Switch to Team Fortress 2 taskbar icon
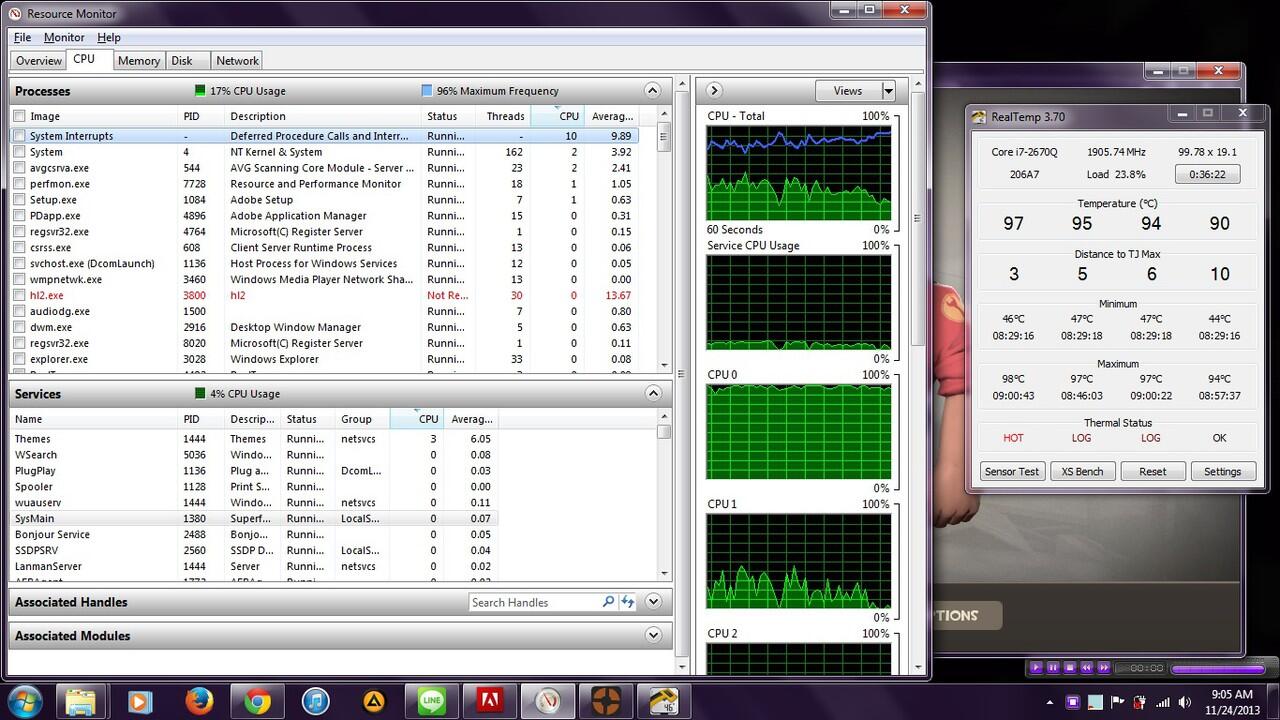This screenshot has width=1280, height=720. (606, 702)
